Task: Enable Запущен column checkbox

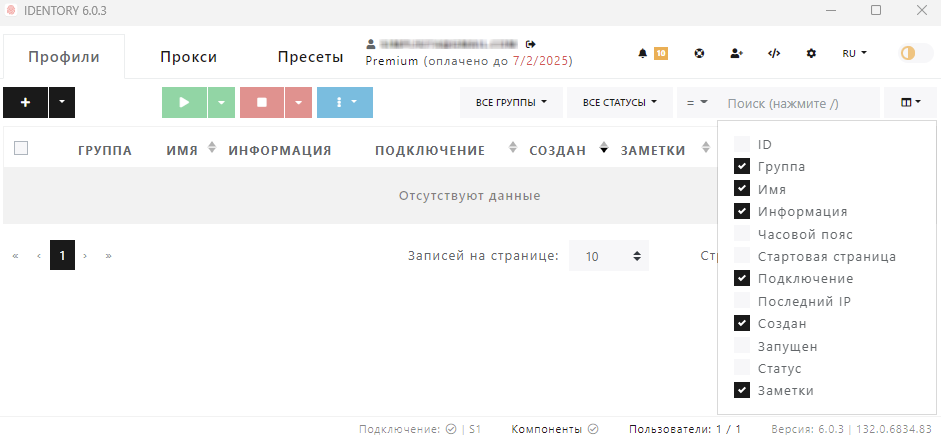Action: [742, 346]
